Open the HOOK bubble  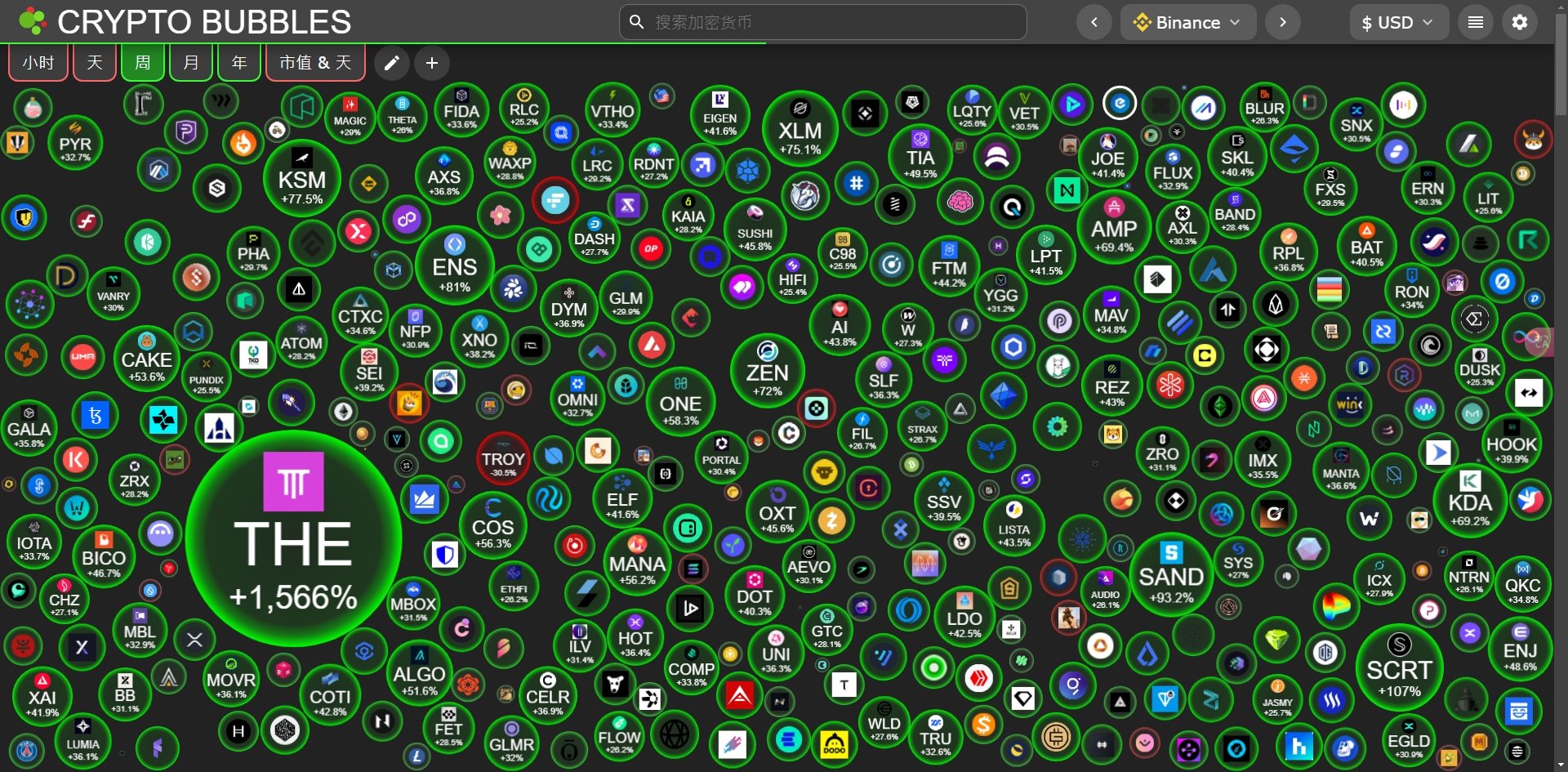tap(1512, 444)
